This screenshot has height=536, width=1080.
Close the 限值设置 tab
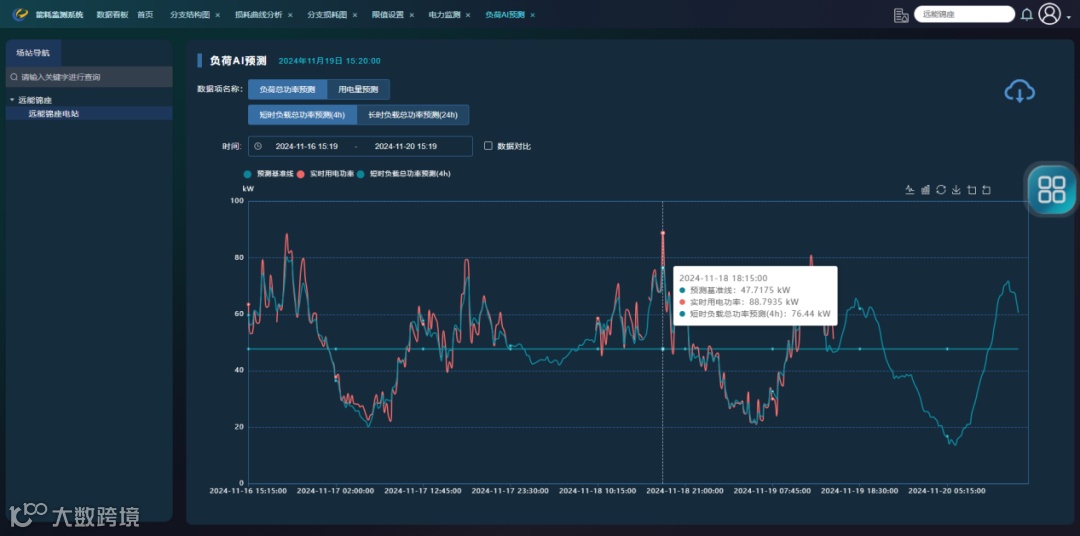coord(412,14)
